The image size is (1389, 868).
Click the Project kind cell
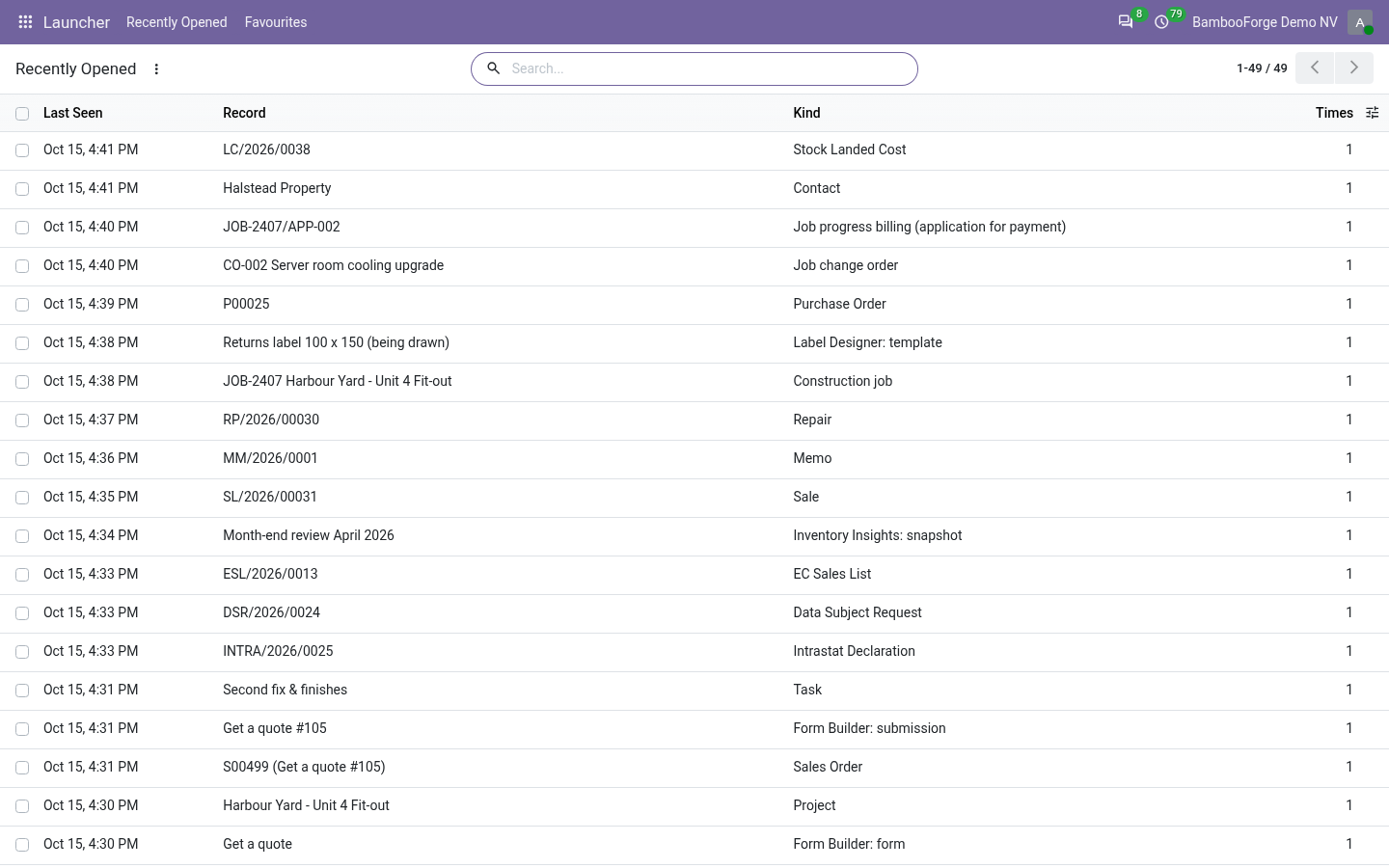(814, 805)
